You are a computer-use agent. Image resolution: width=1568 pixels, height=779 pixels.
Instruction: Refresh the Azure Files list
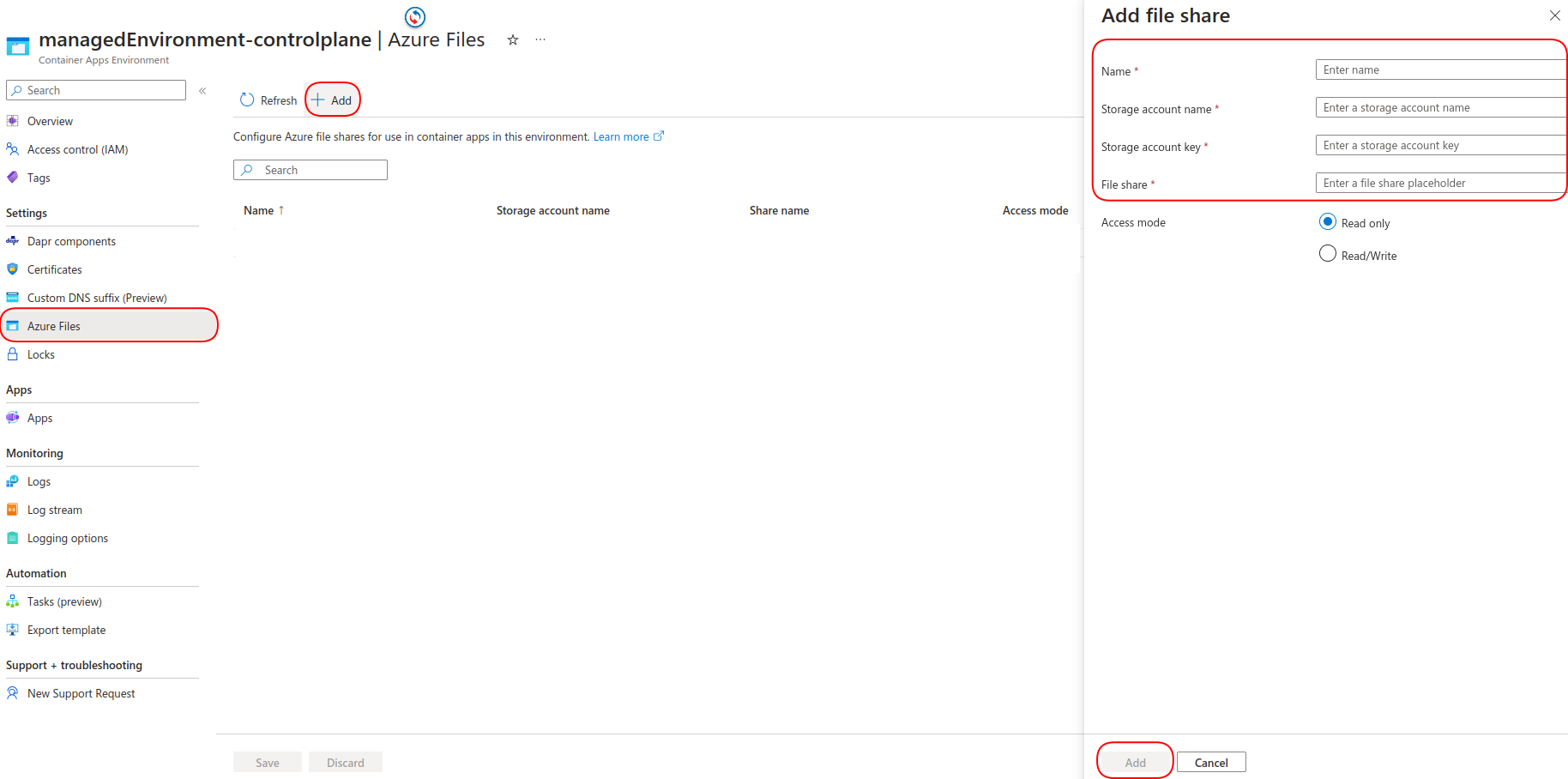(x=268, y=100)
